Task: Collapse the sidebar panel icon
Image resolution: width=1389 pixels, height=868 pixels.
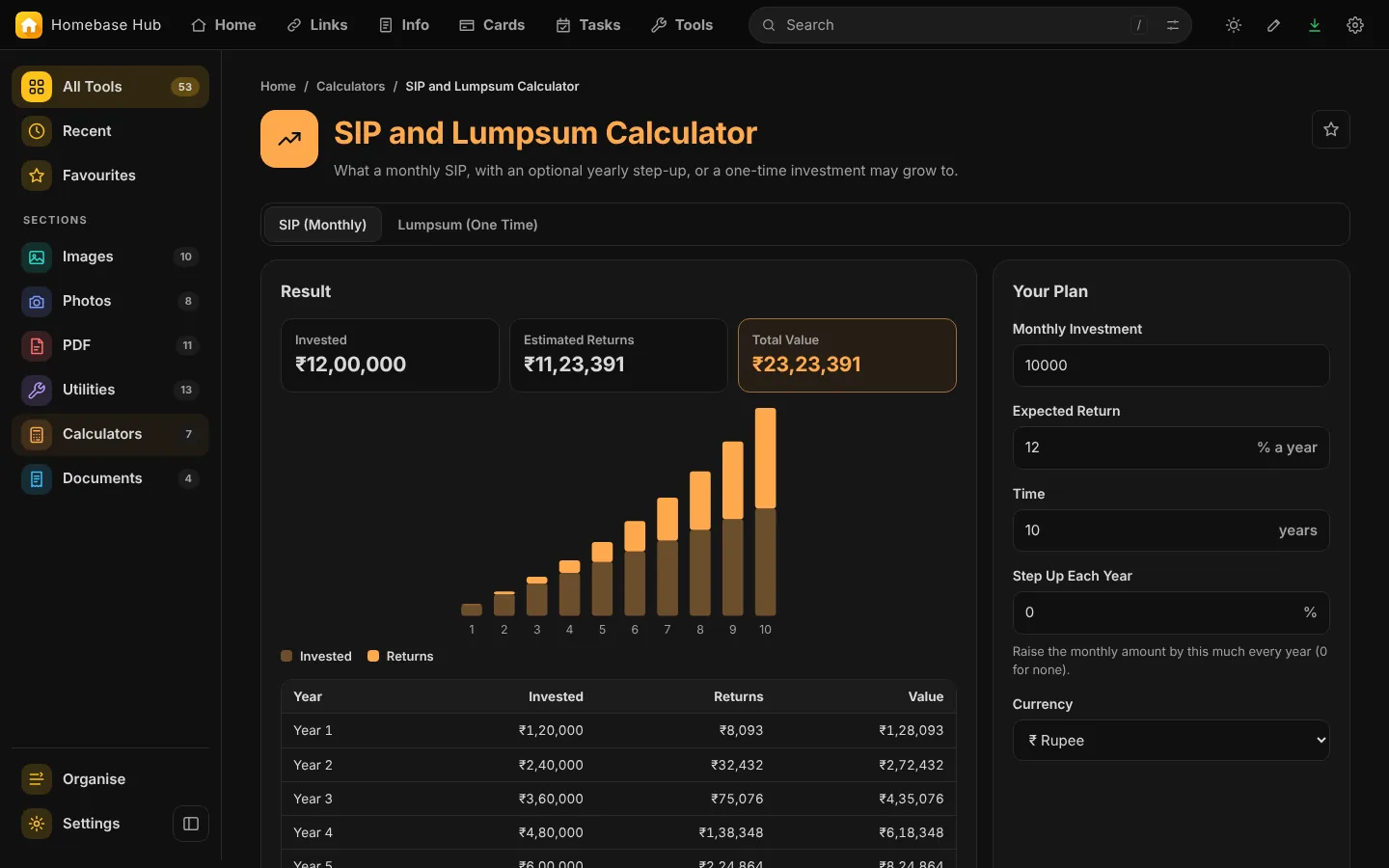Action: [x=191, y=824]
